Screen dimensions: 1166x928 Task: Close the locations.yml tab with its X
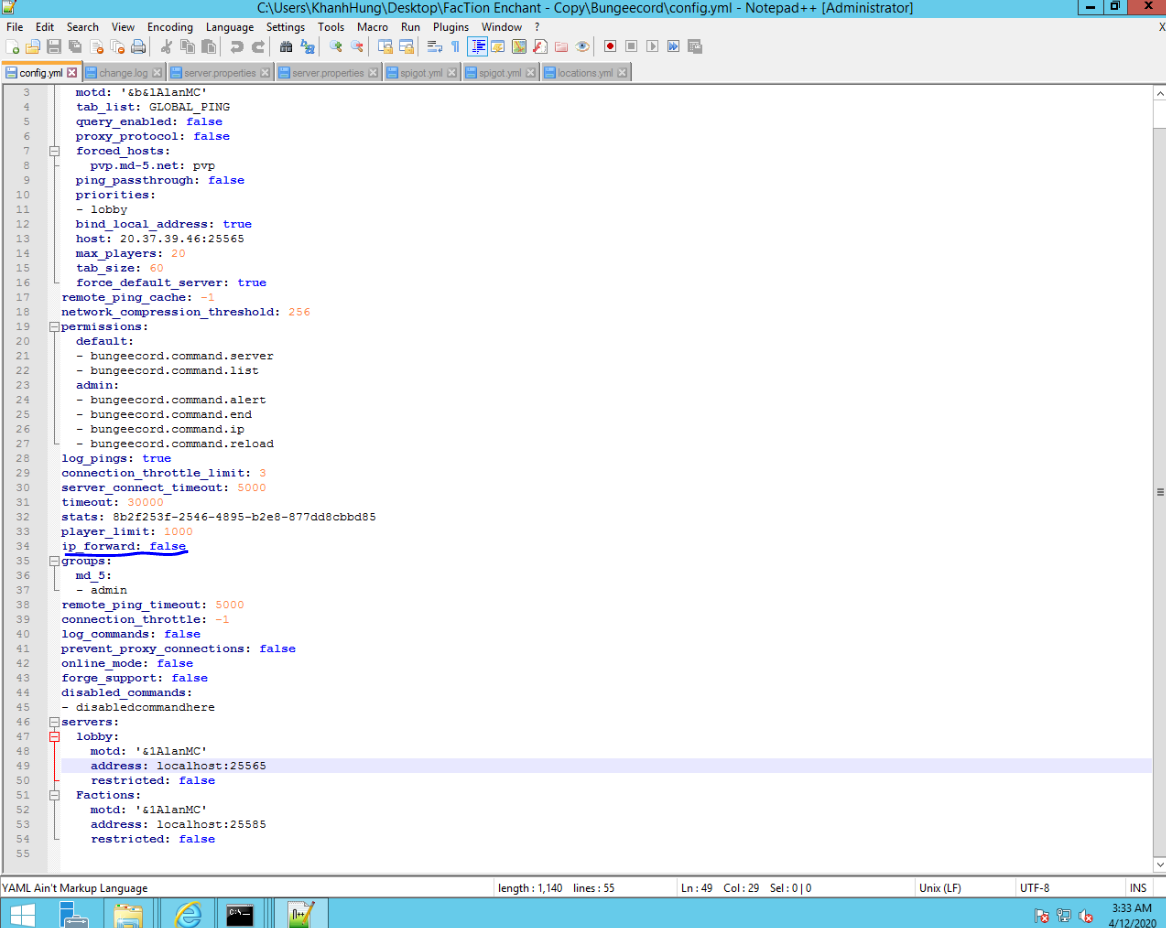(x=622, y=73)
